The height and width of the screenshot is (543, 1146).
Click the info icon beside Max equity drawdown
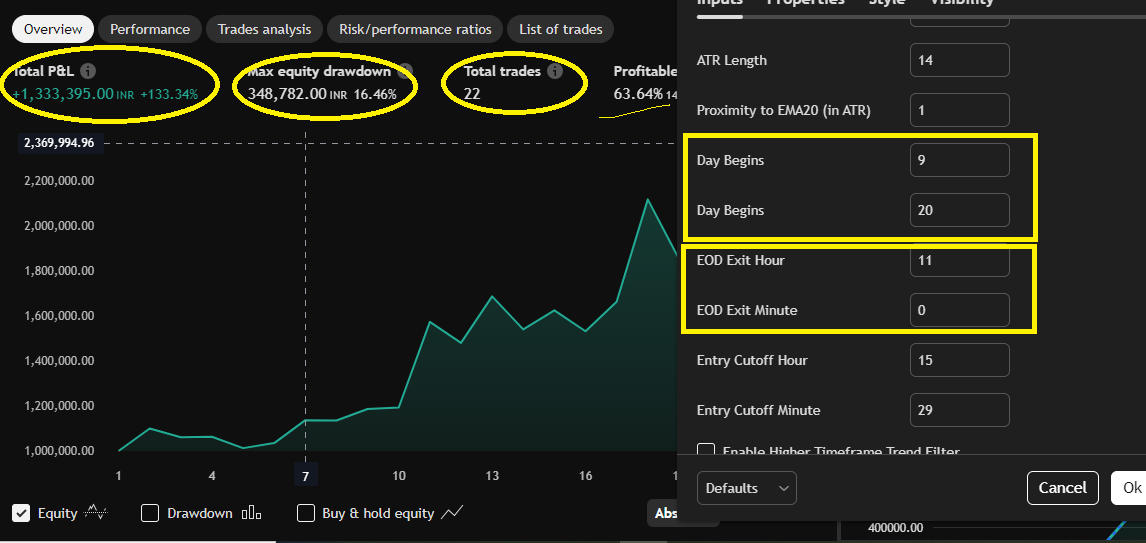pyautogui.click(x=406, y=71)
